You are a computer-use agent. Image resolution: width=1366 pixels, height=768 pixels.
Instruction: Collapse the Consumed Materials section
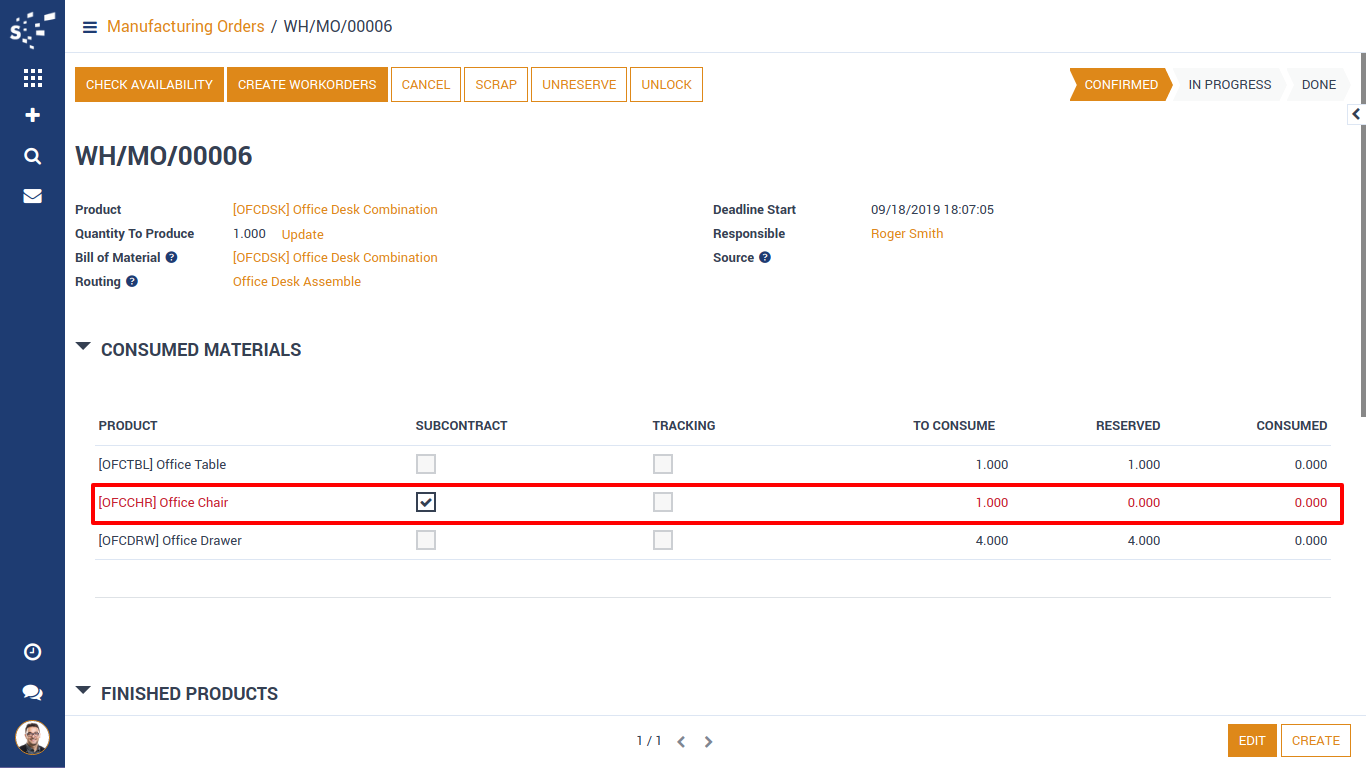[x=83, y=347]
